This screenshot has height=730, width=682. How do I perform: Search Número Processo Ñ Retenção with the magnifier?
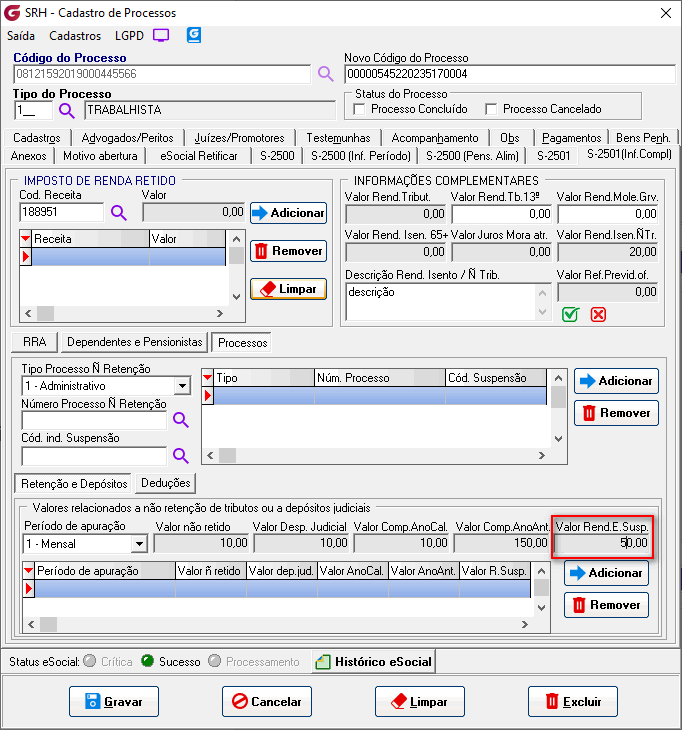tap(181, 420)
